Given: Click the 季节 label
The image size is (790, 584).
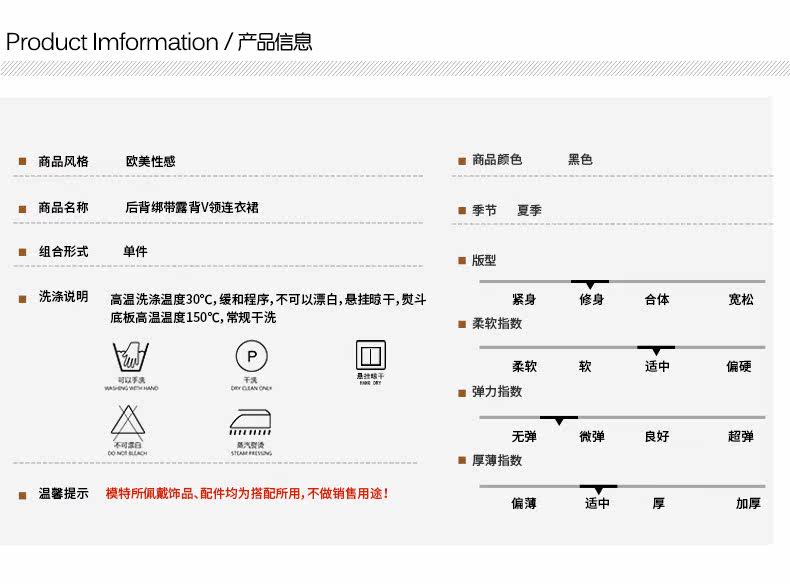Looking at the screenshot, I should click(x=484, y=210).
